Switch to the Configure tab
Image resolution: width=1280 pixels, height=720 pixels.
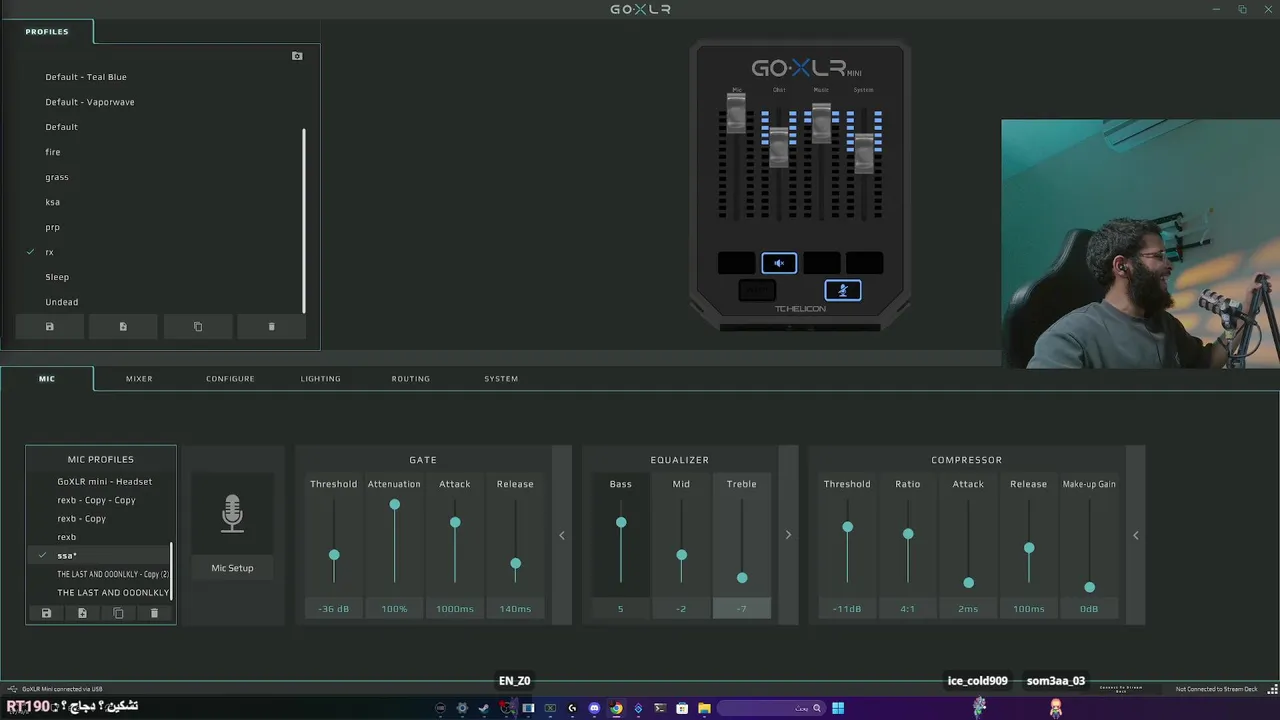tap(230, 379)
